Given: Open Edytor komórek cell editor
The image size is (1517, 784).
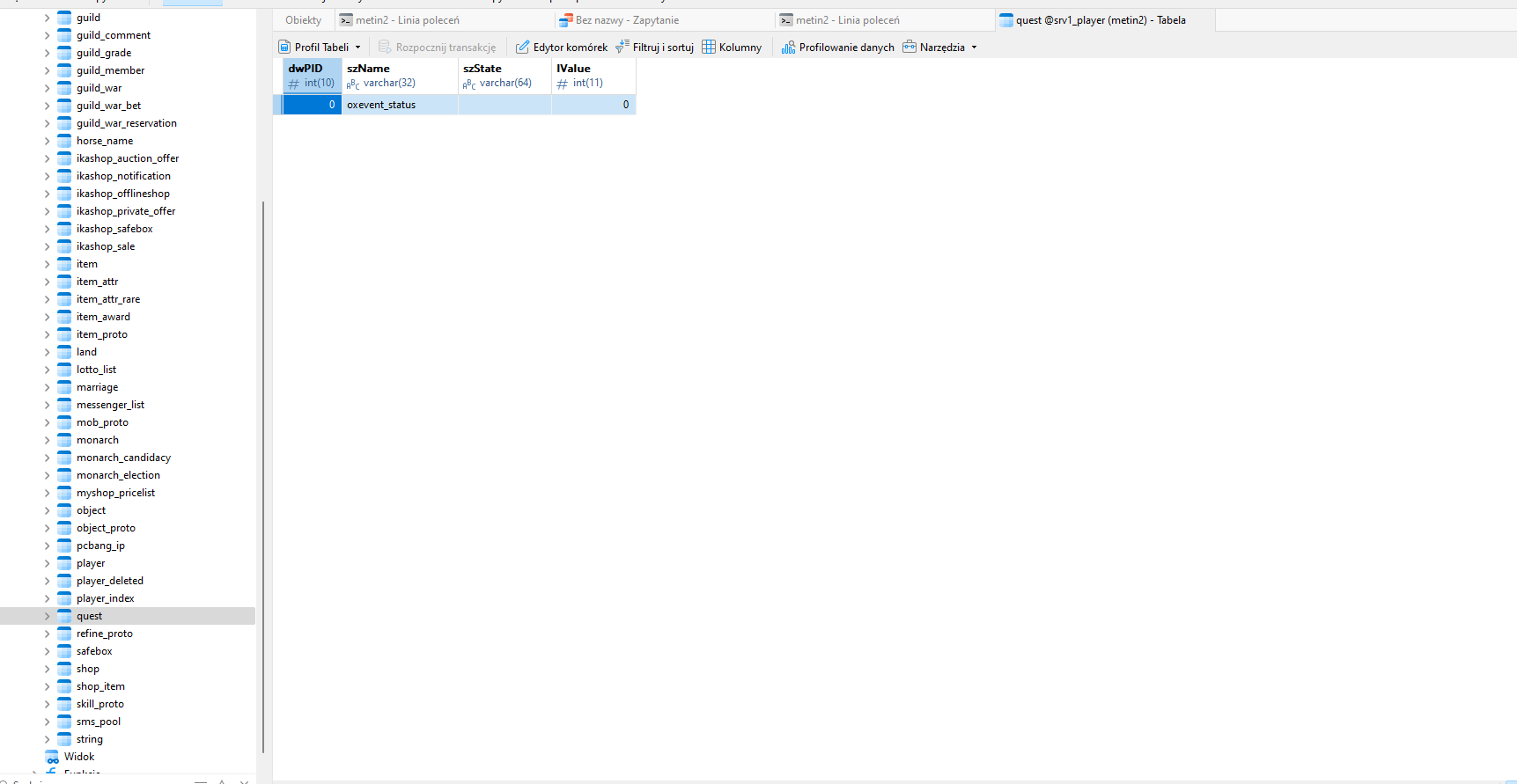Looking at the screenshot, I should pyautogui.click(x=562, y=48).
